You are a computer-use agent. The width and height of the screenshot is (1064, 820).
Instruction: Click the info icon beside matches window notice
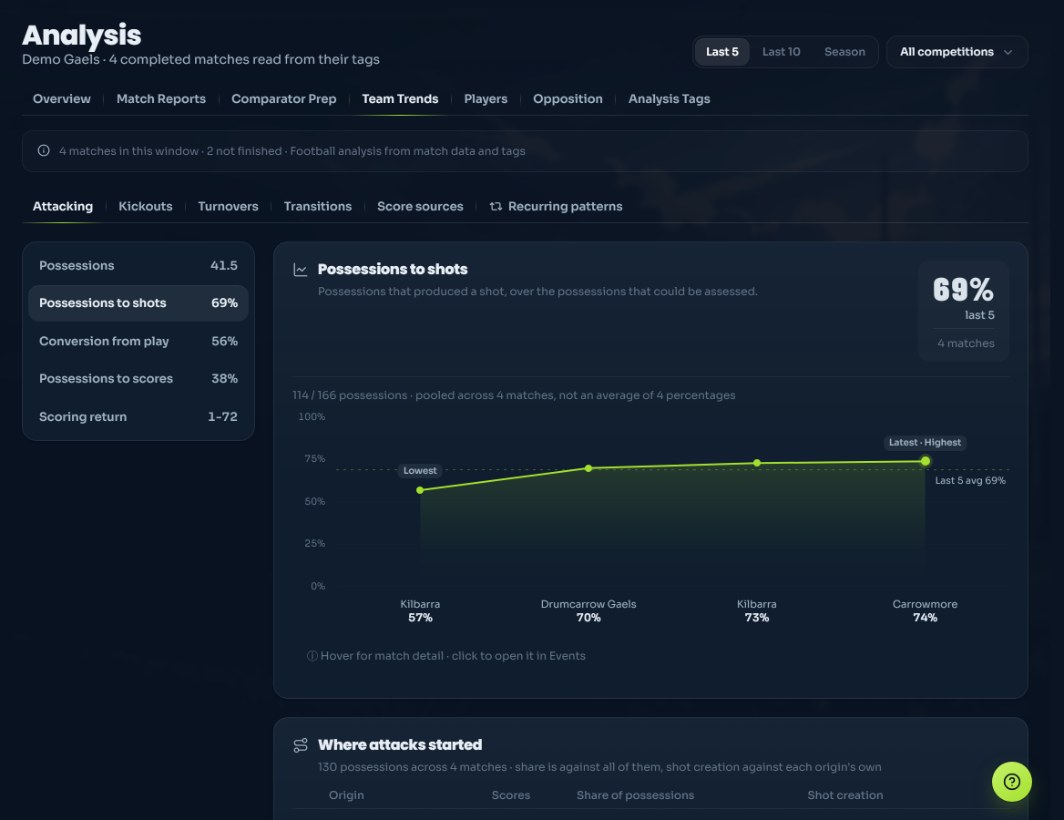pos(43,151)
